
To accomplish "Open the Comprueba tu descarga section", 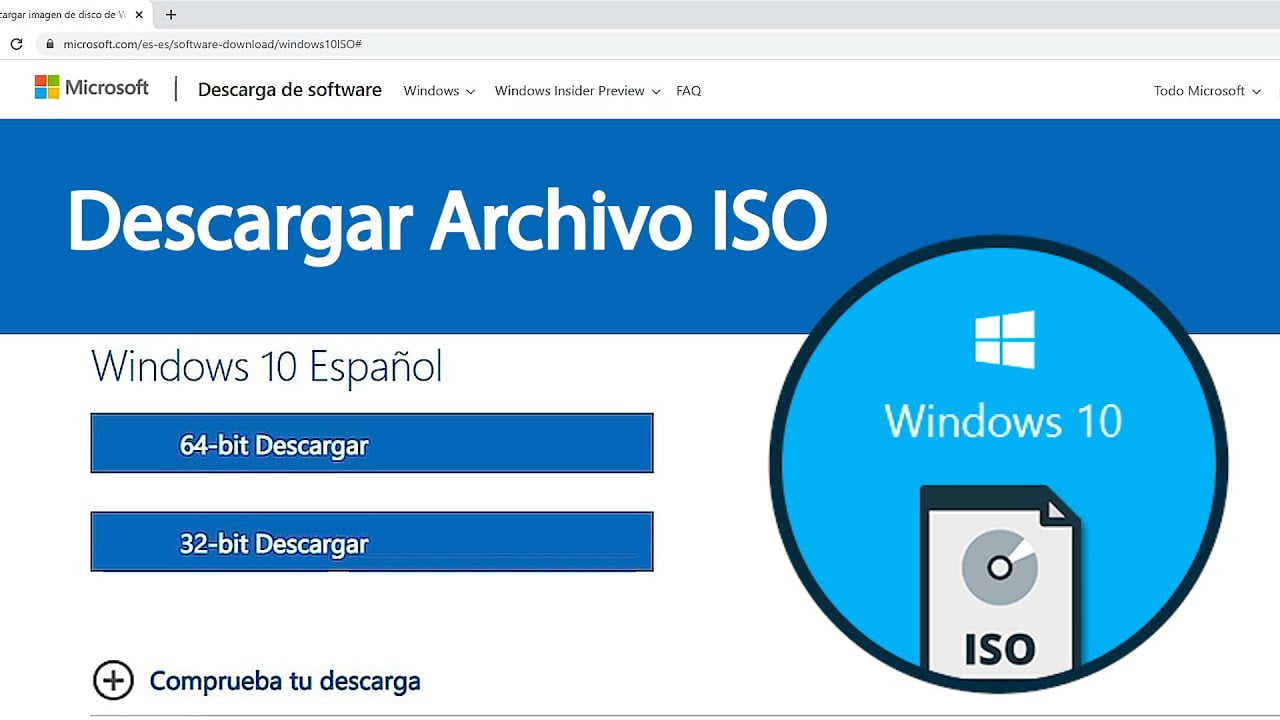I will 284,680.
